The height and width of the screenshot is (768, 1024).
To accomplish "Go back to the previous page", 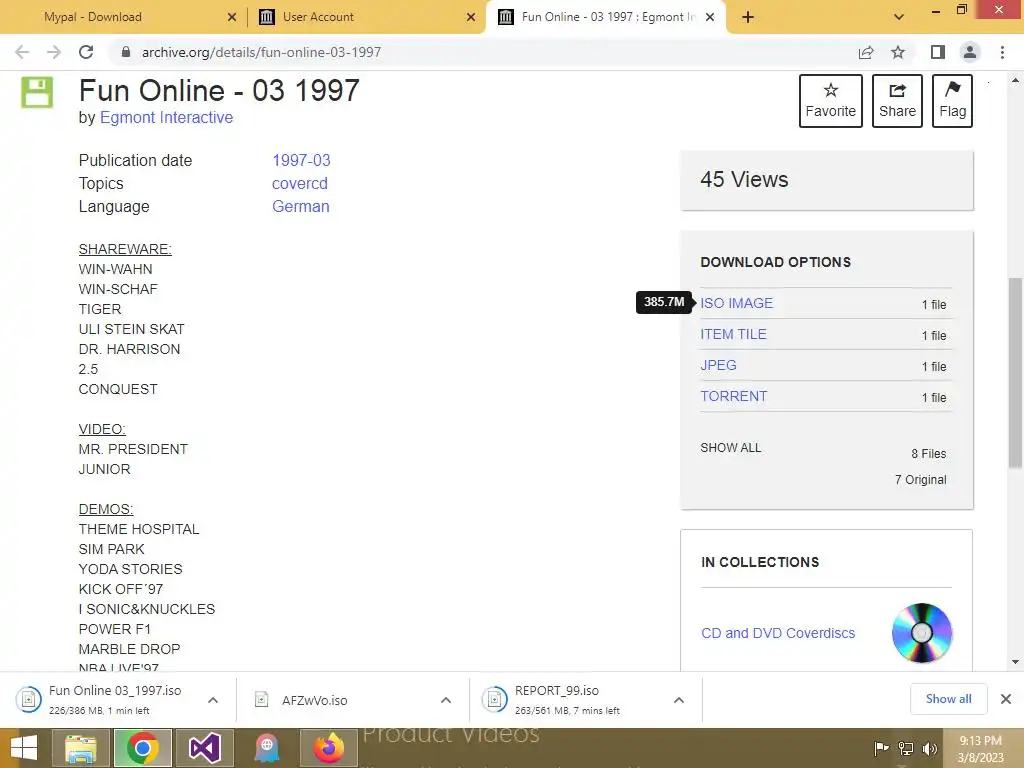I will coord(22,52).
